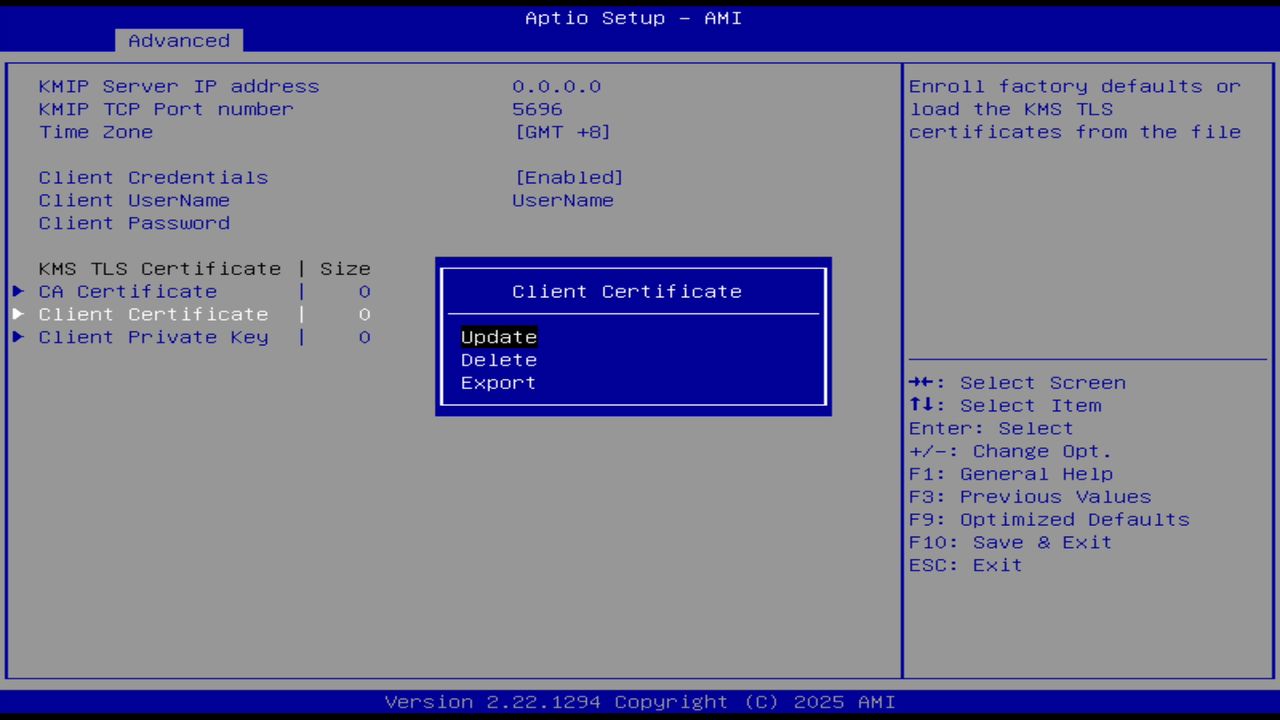Expand the Client Private Key arrow
Image resolution: width=1280 pixels, height=720 pixels.
pyautogui.click(x=18, y=337)
